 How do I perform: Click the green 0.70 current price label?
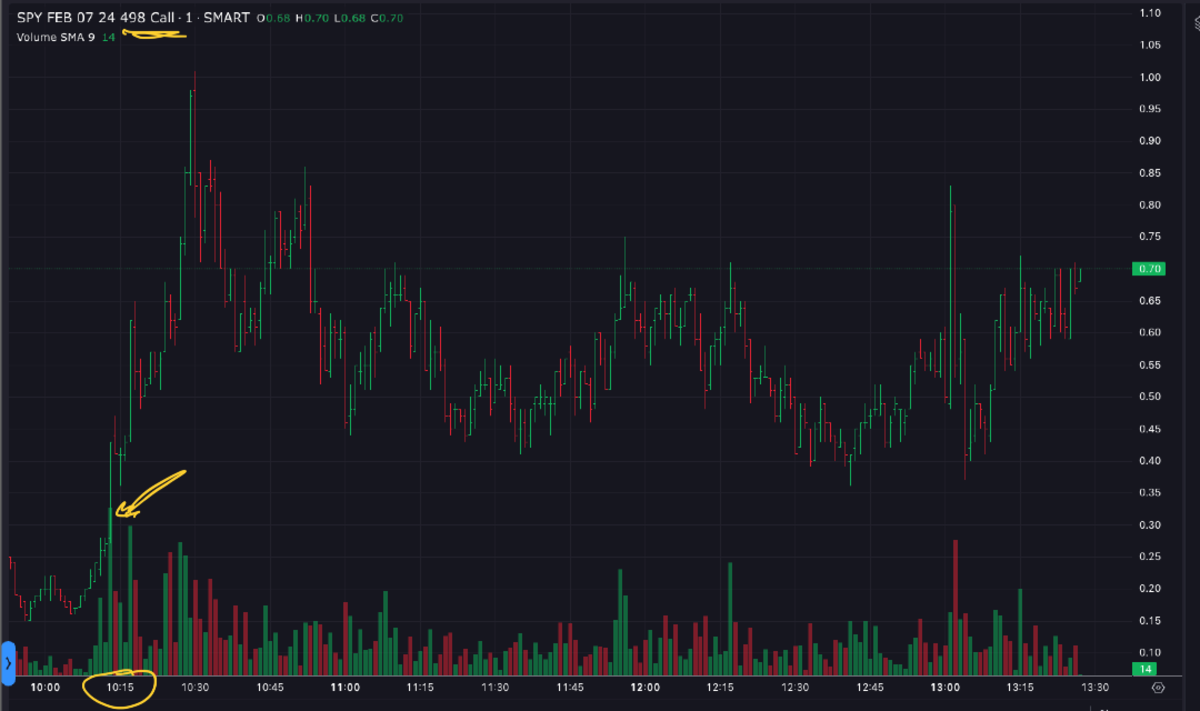point(1147,269)
